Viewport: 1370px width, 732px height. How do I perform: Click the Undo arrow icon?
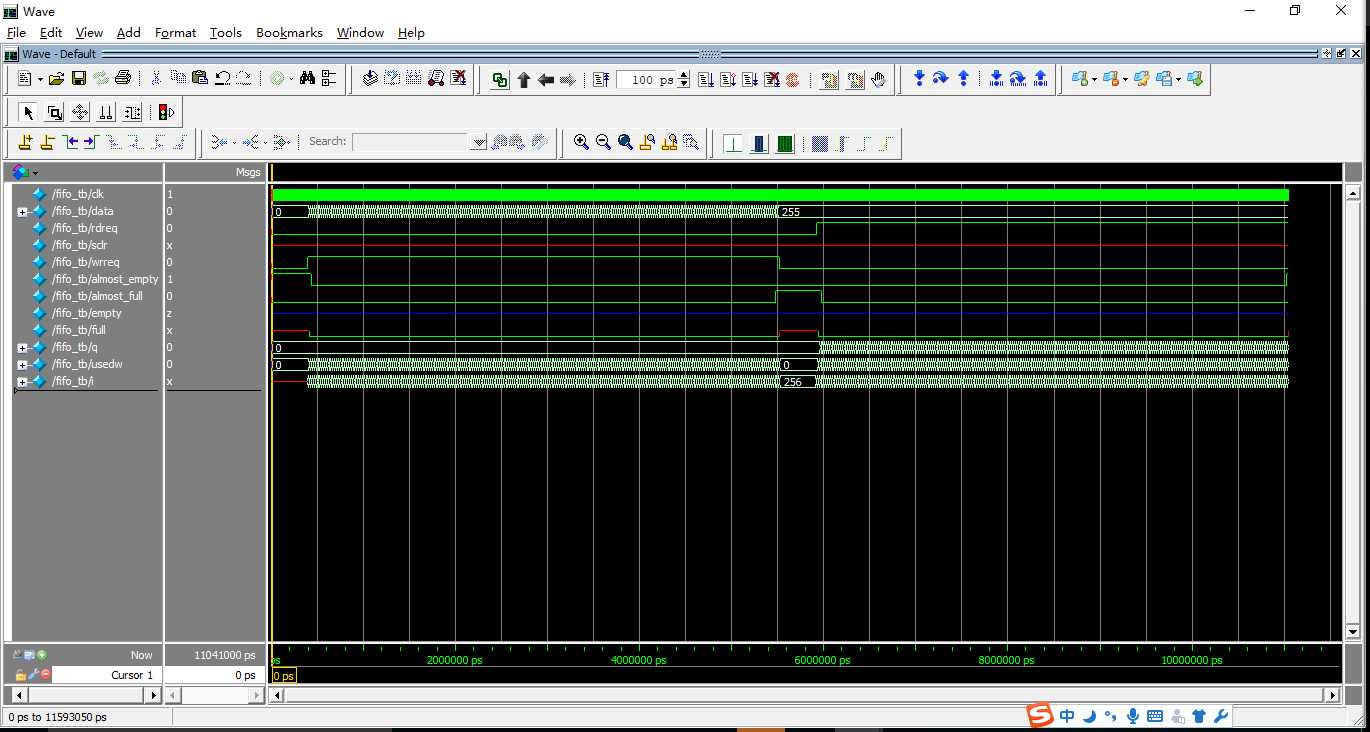(x=222, y=79)
